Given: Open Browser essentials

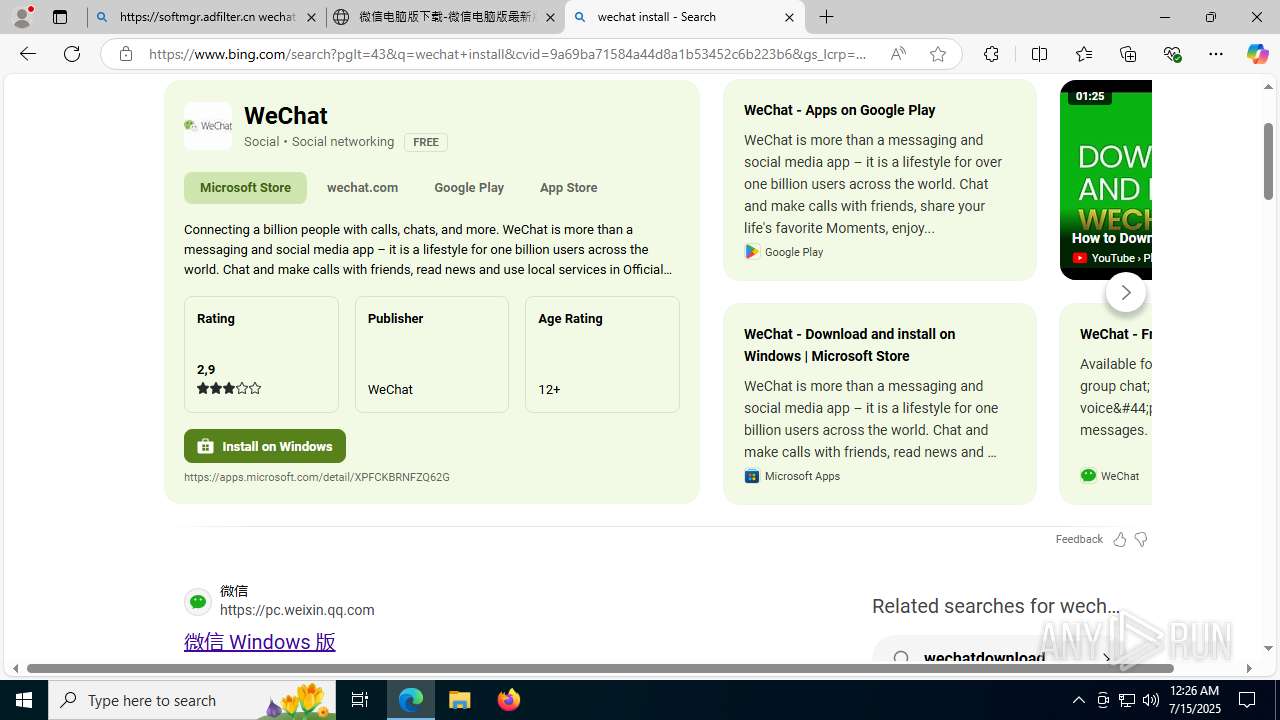Looking at the screenshot, I should pyautogui.click(x=1172, y=54).
